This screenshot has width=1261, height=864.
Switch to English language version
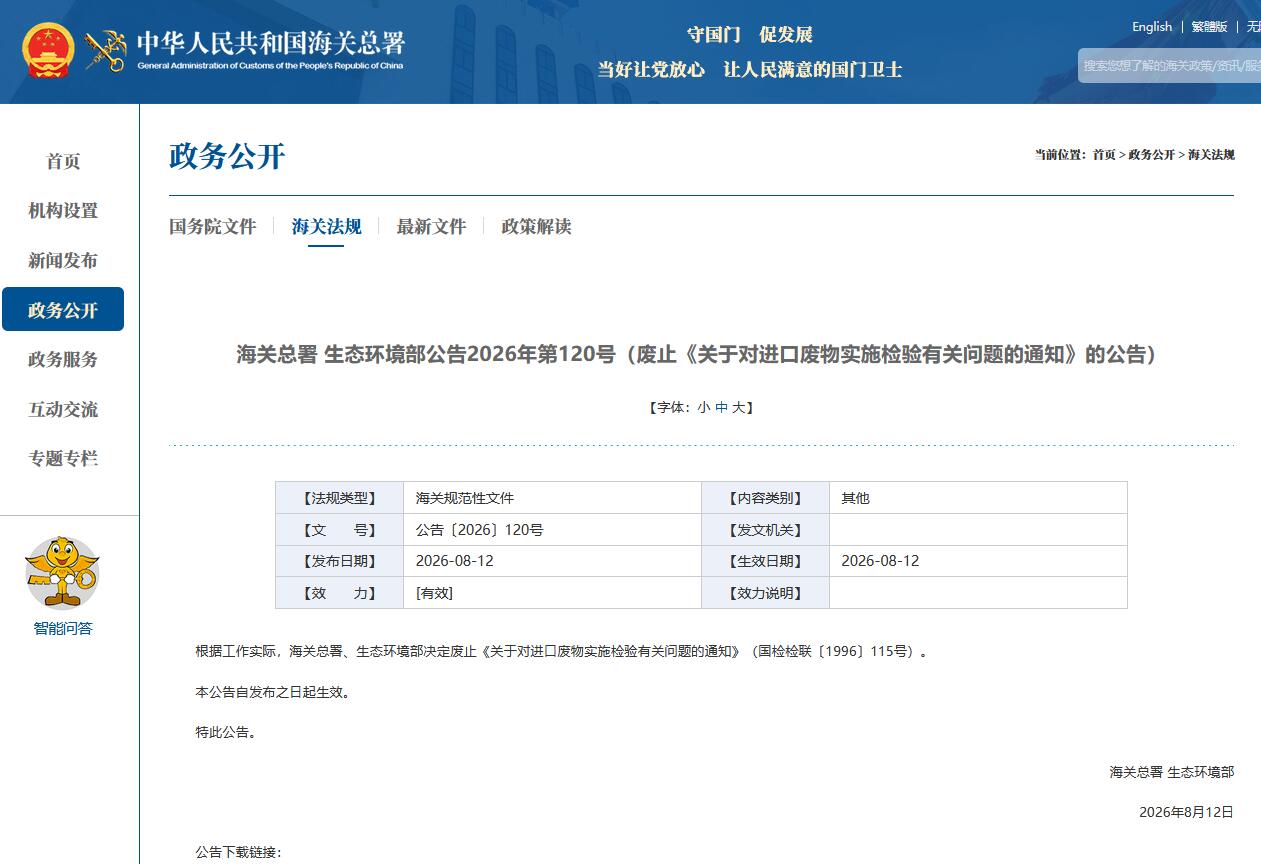1152,27
